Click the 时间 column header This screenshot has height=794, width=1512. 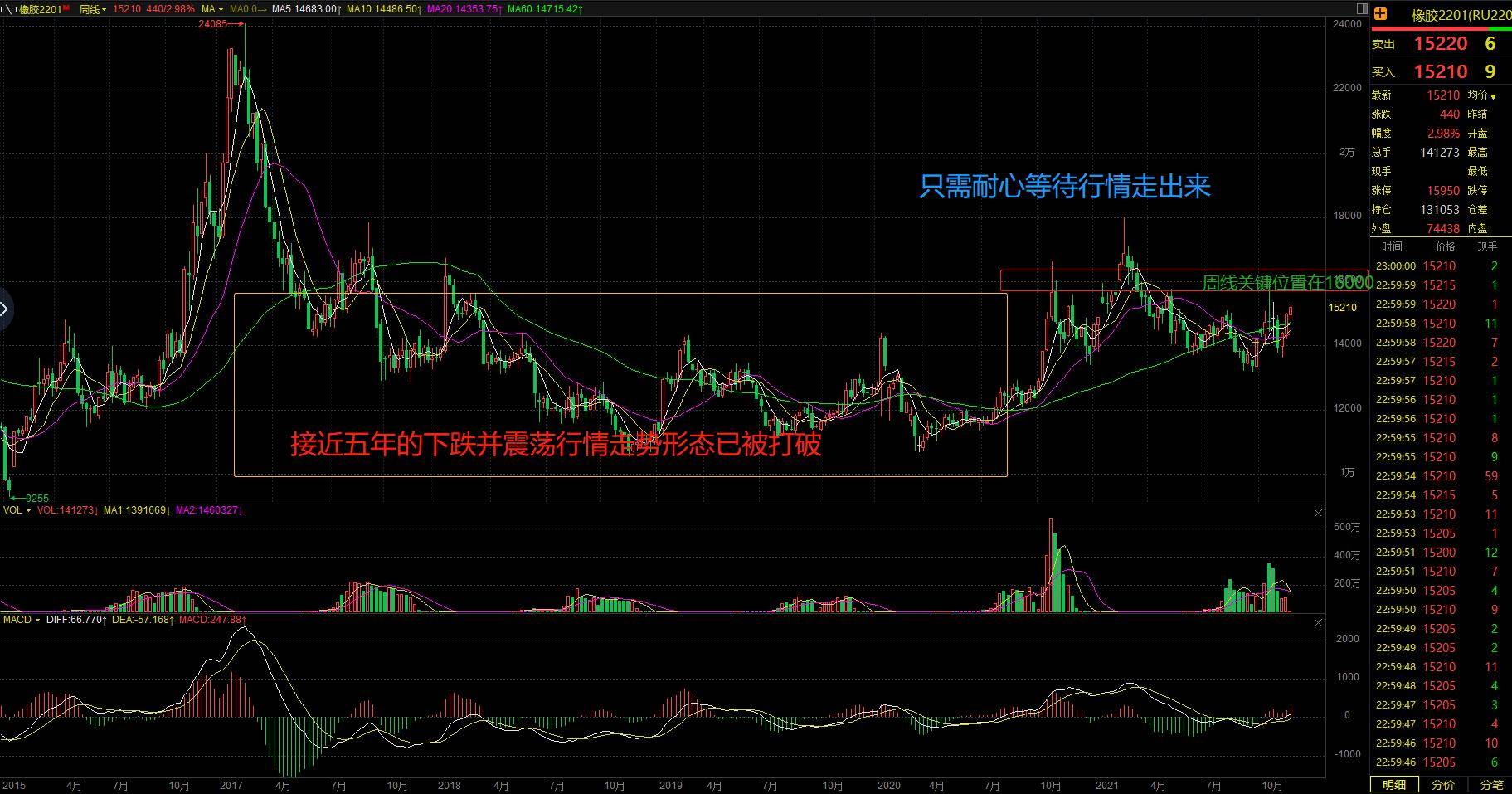click(1392, 247)
